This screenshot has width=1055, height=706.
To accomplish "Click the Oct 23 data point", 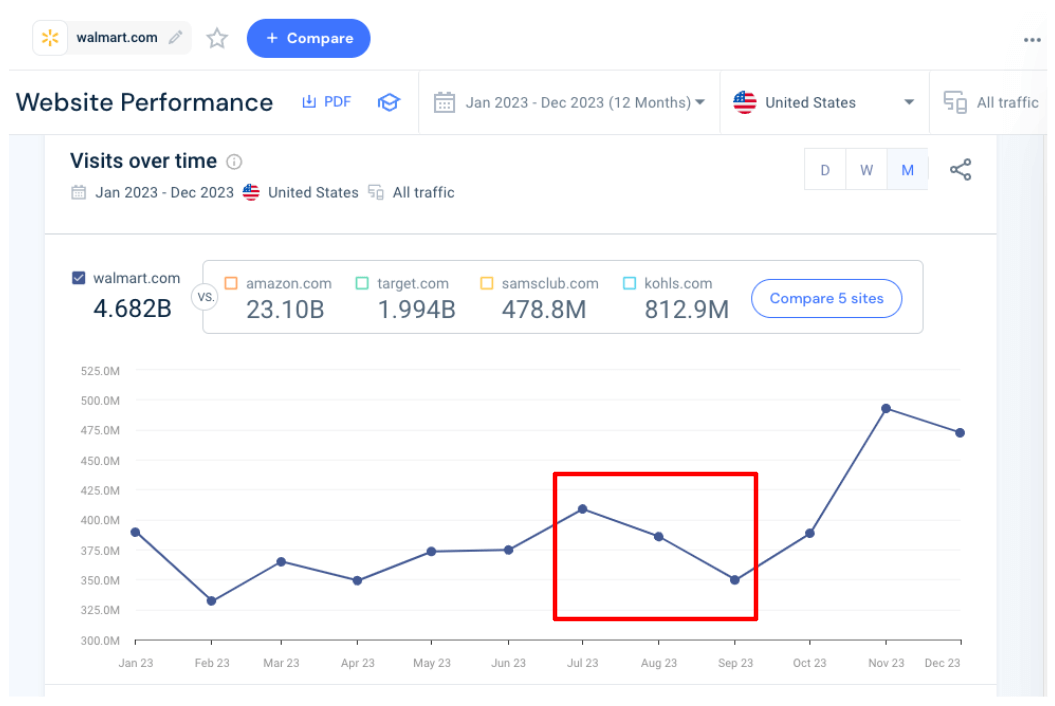I will [810, 533].
